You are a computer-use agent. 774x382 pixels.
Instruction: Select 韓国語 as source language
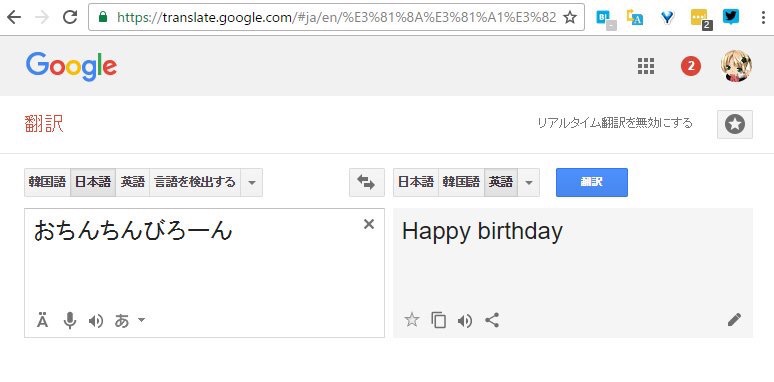pyautogui.click(x=47, y=183)
